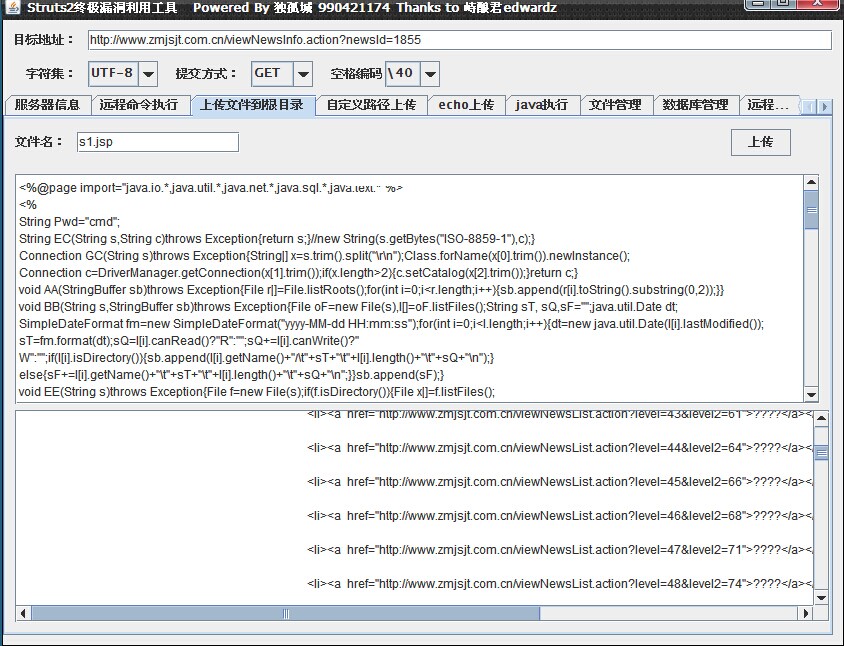Open the UTF-8 charset dropdown
844x646 pixels.
tap(148, 74)
